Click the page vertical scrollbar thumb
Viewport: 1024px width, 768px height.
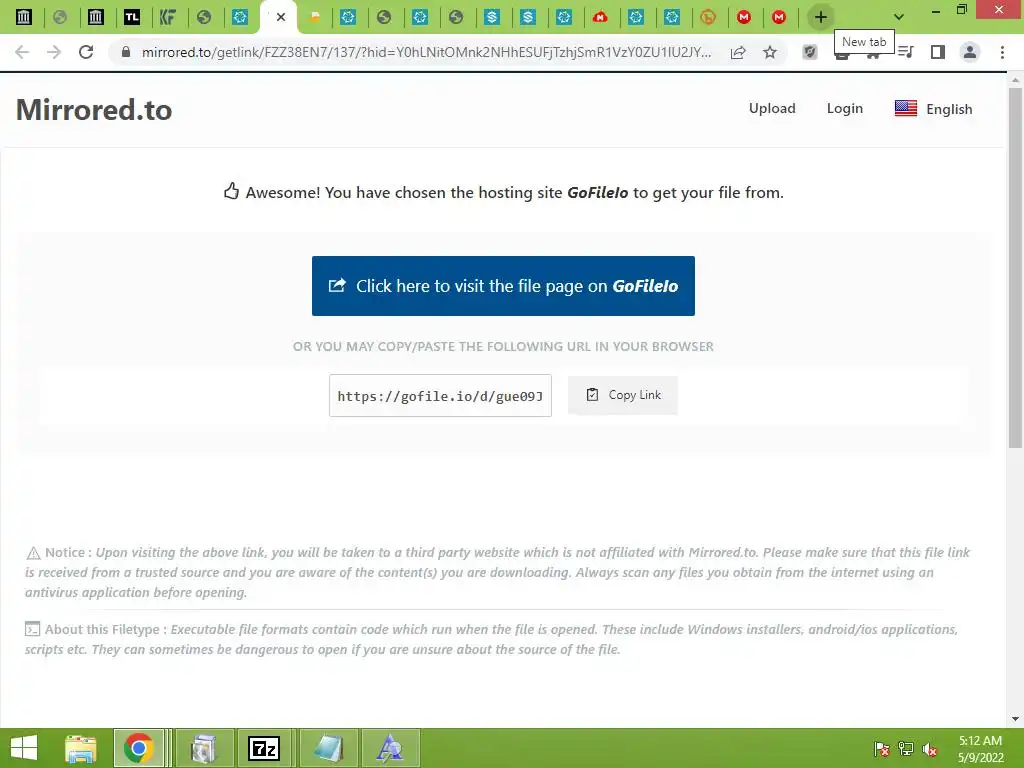(x=1015, y=268)
